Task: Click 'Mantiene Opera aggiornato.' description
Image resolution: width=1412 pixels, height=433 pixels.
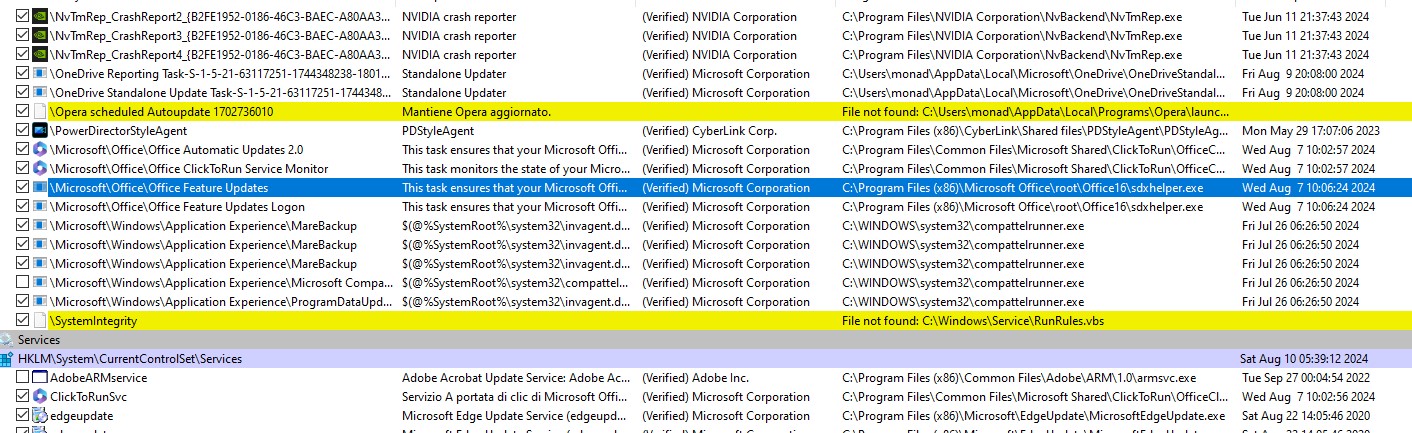Action: (477, 112)
